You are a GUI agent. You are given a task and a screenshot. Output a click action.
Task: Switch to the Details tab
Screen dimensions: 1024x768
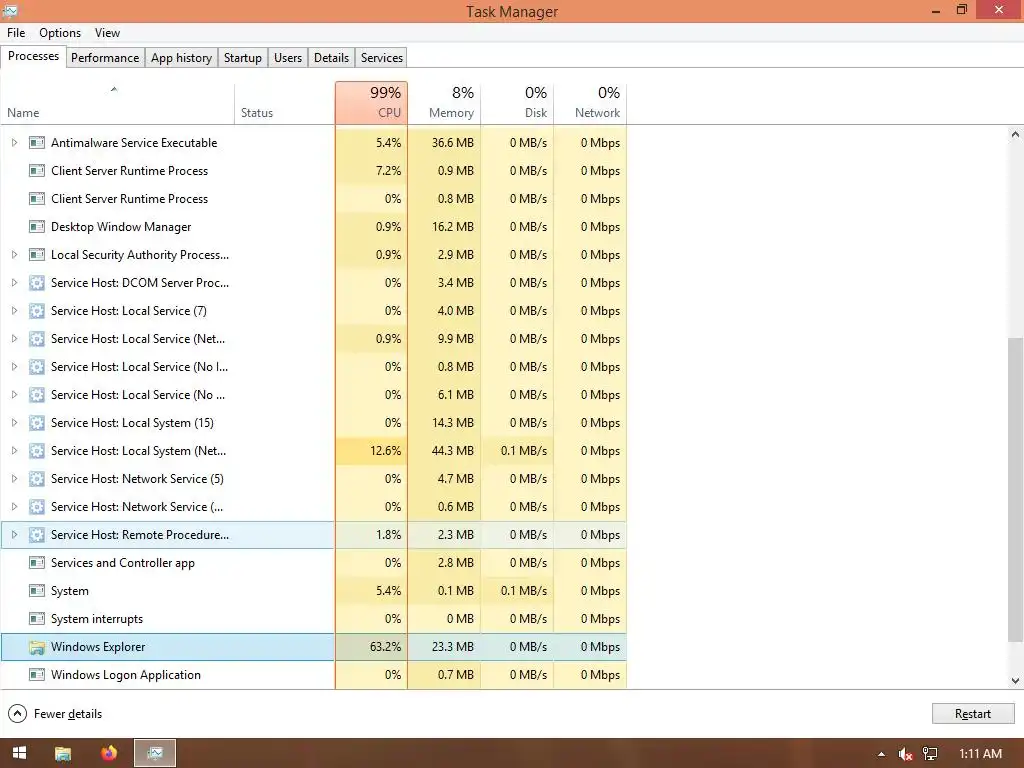331,57
